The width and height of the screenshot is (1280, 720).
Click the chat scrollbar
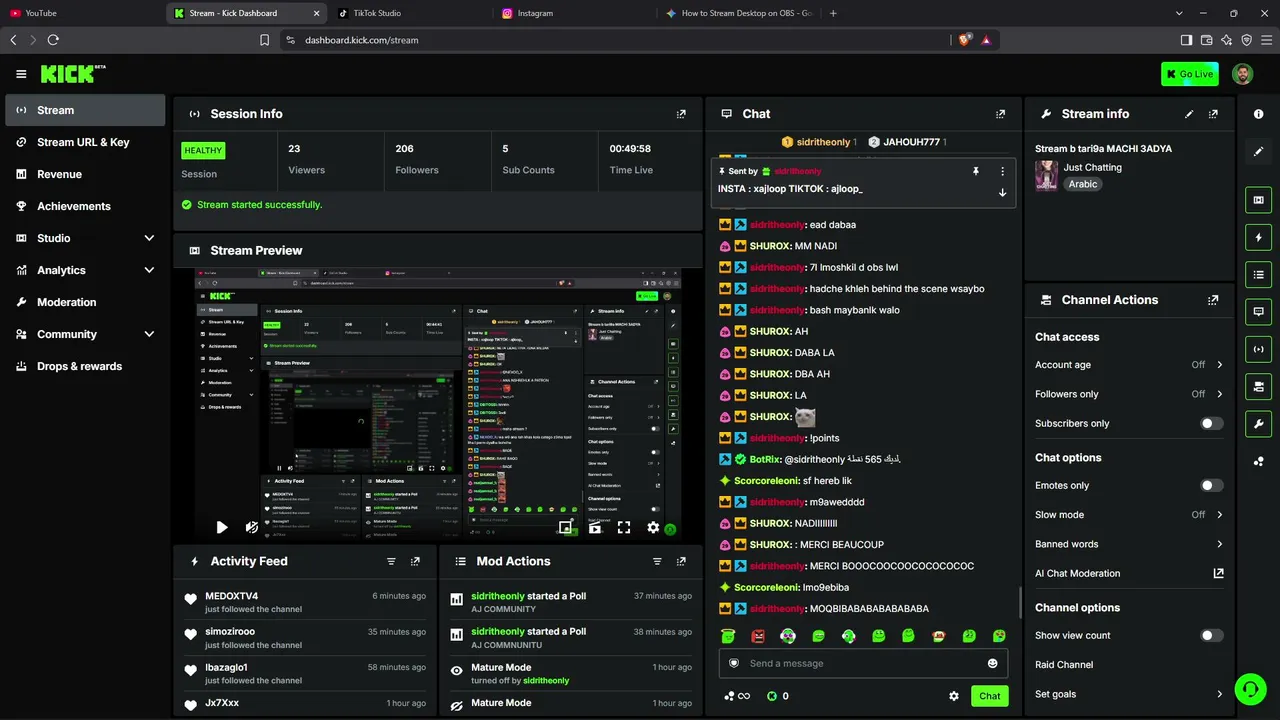1018,600
